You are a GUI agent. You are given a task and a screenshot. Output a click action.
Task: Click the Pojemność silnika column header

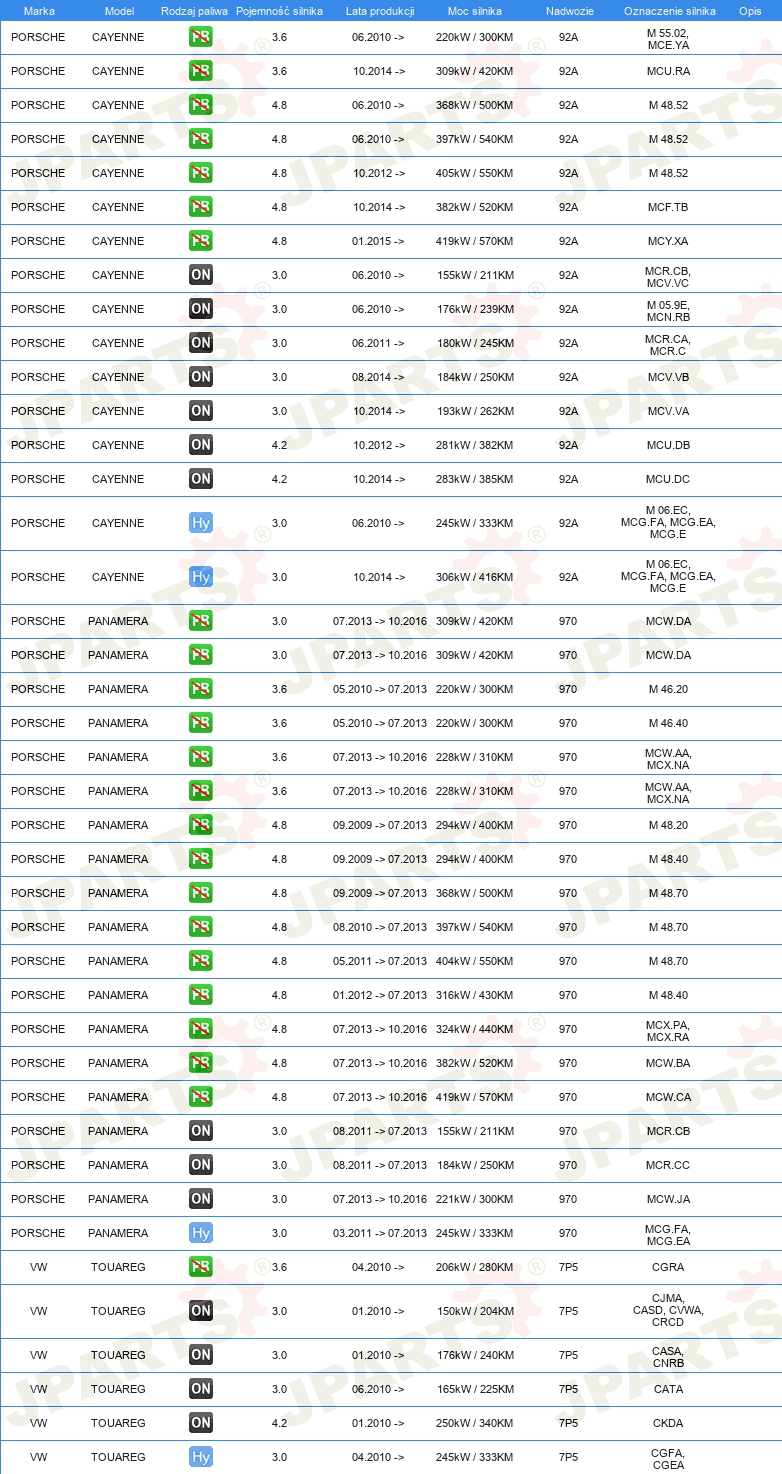point(279,11)
